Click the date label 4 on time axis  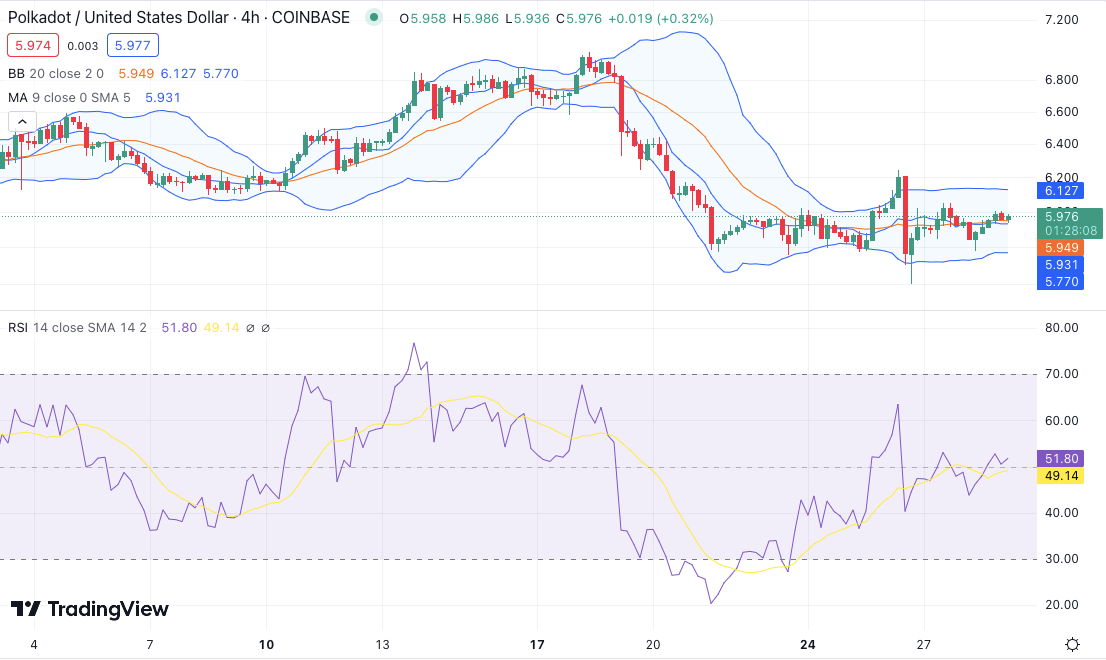(x=34, y=644)
